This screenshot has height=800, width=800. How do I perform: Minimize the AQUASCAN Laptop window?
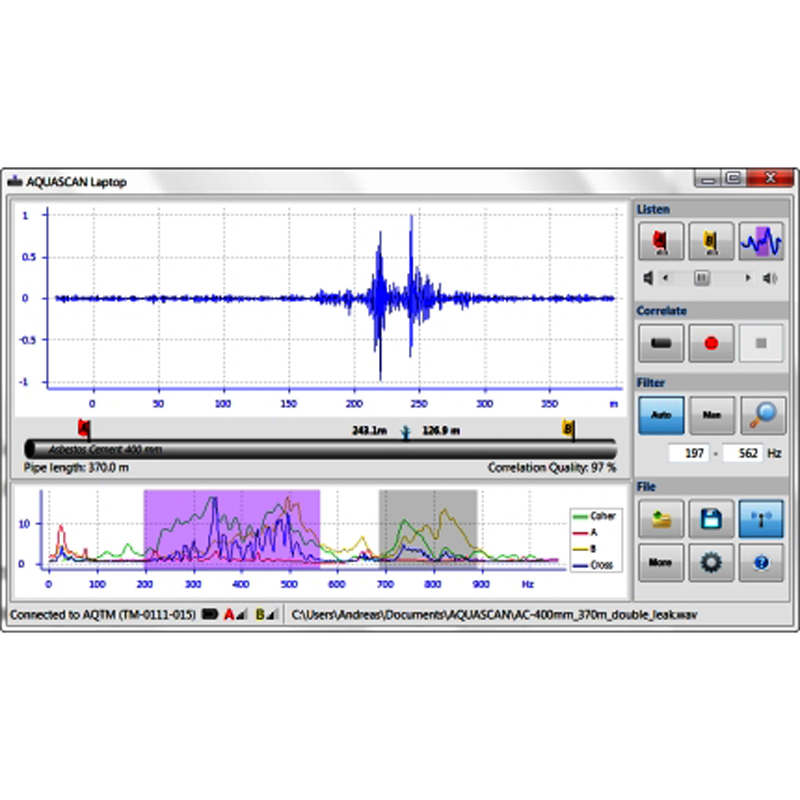click(x=708, y=179)
